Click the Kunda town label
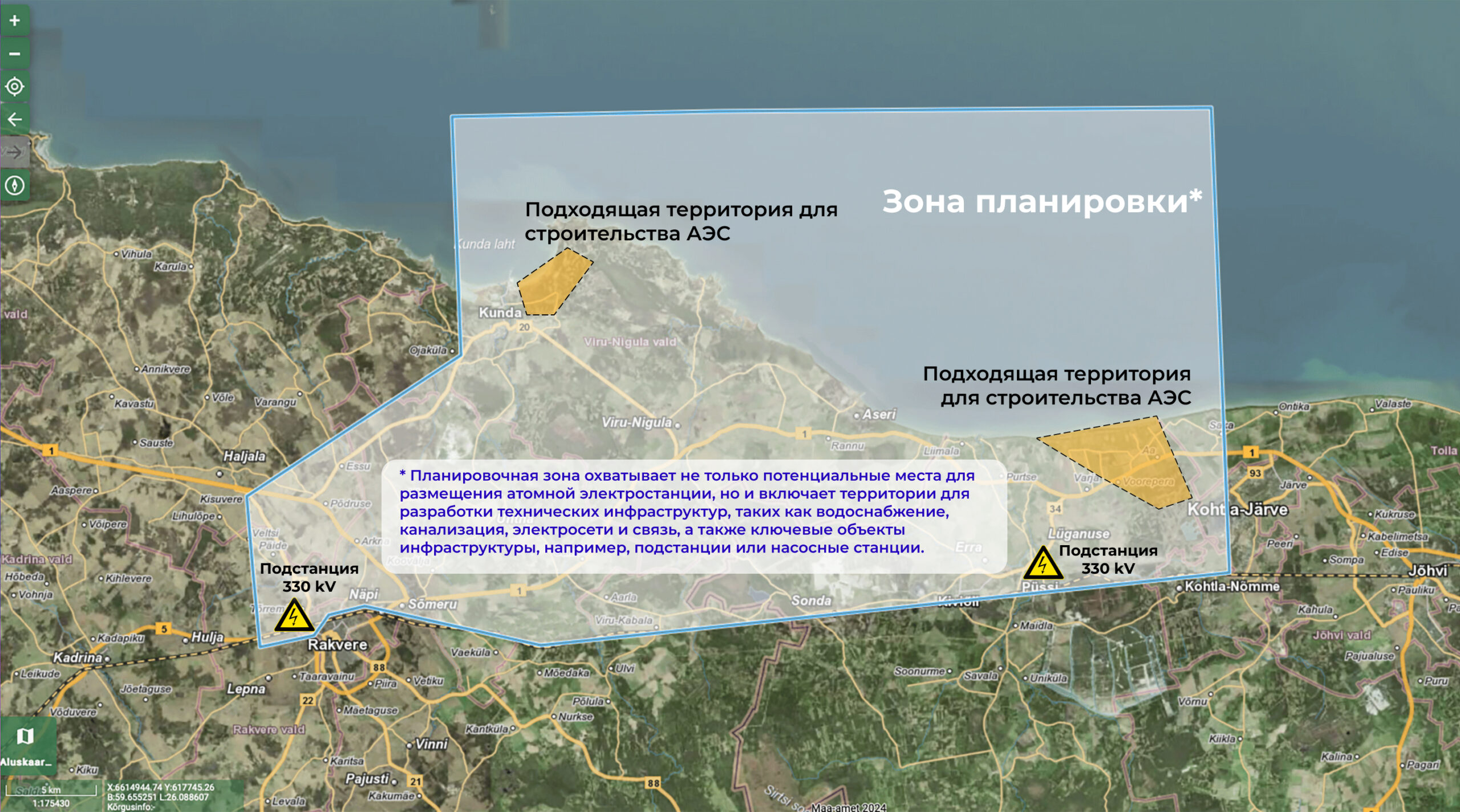Viewport: 1460px width, 812px height. coord(500,312)
